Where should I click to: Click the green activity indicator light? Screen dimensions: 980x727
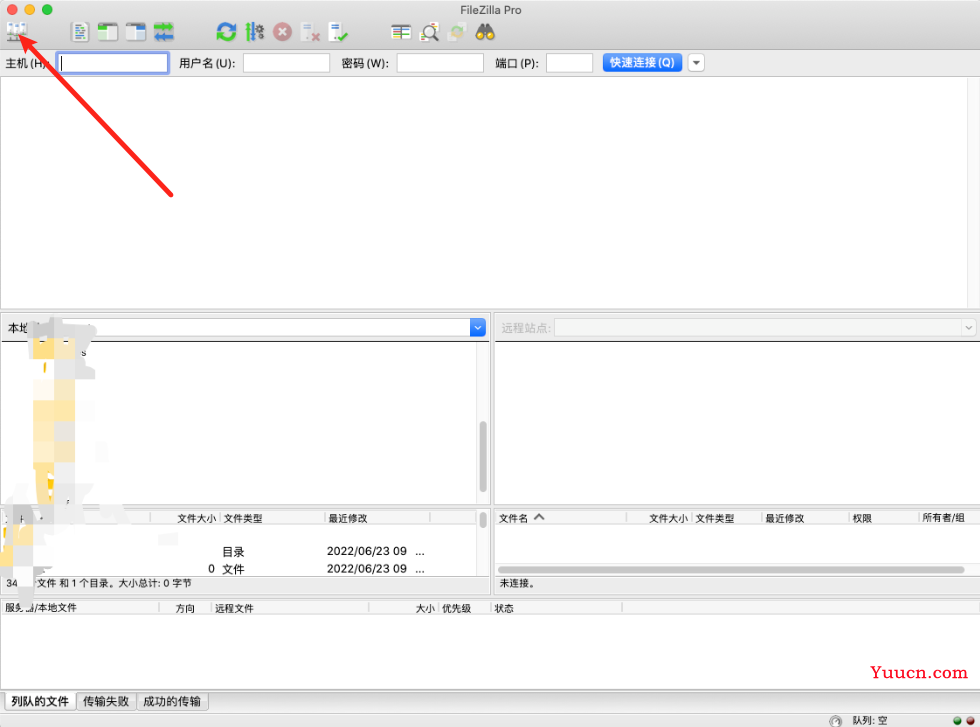pos(957,721)
